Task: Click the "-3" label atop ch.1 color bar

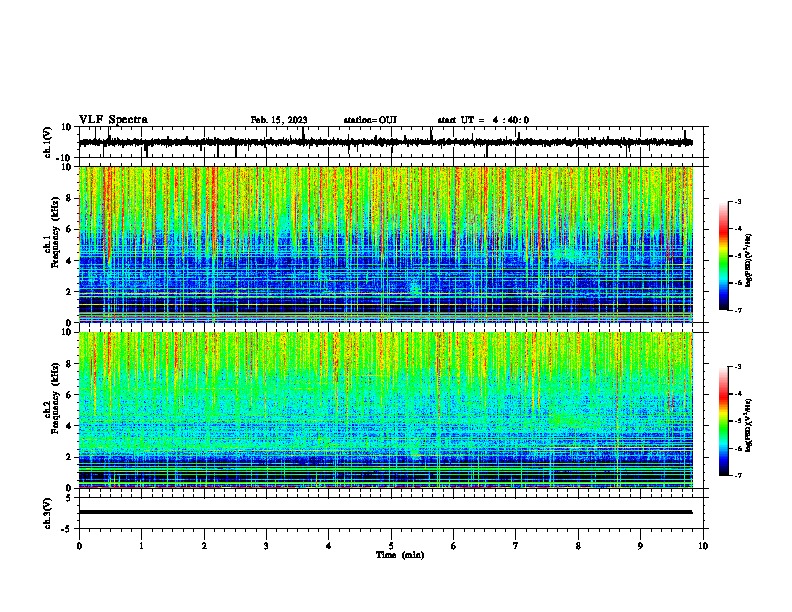Action: pyautogui.click(x=737, y=201)
